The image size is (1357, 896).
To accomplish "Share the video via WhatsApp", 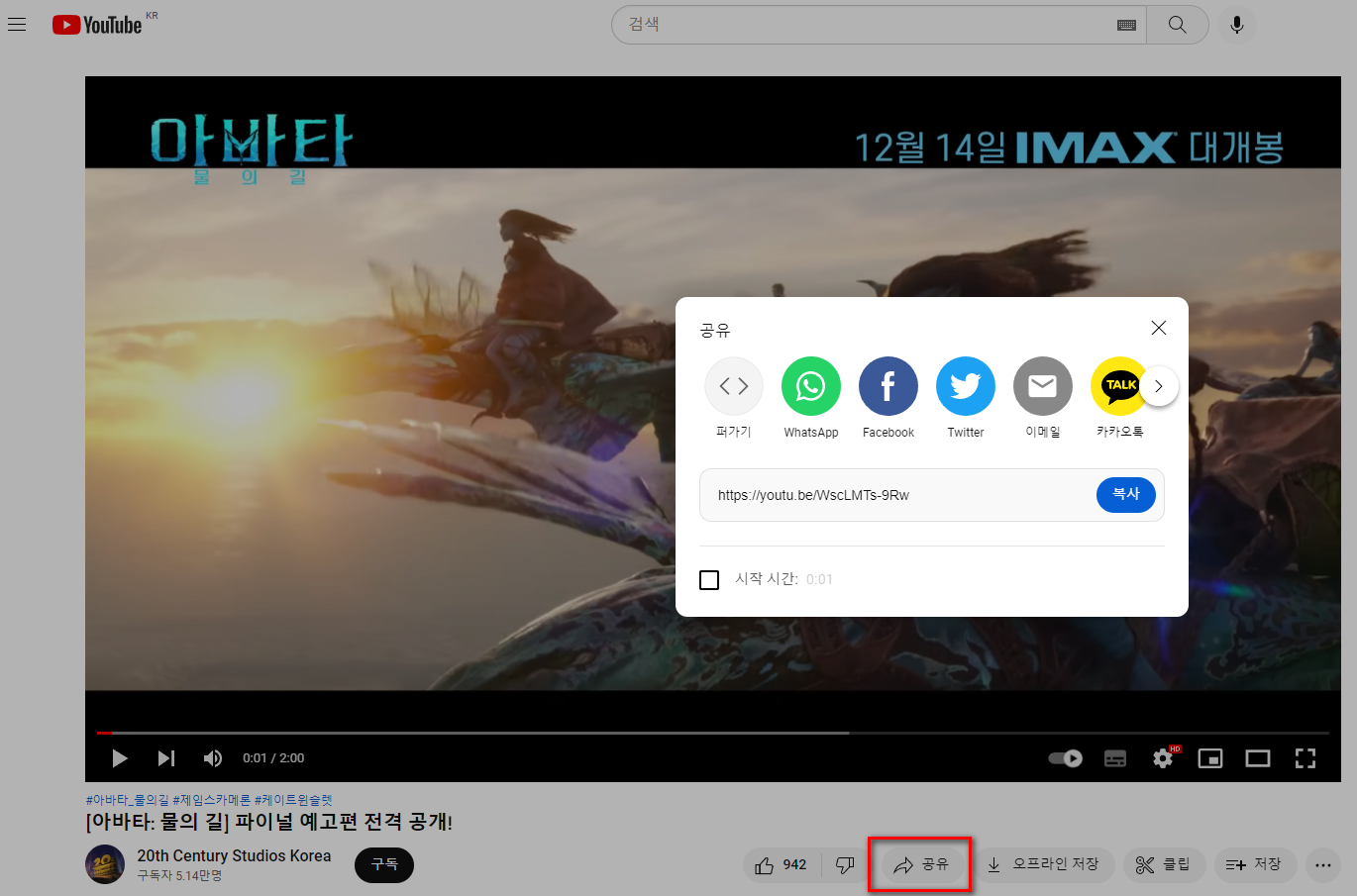I will (811, 397).
